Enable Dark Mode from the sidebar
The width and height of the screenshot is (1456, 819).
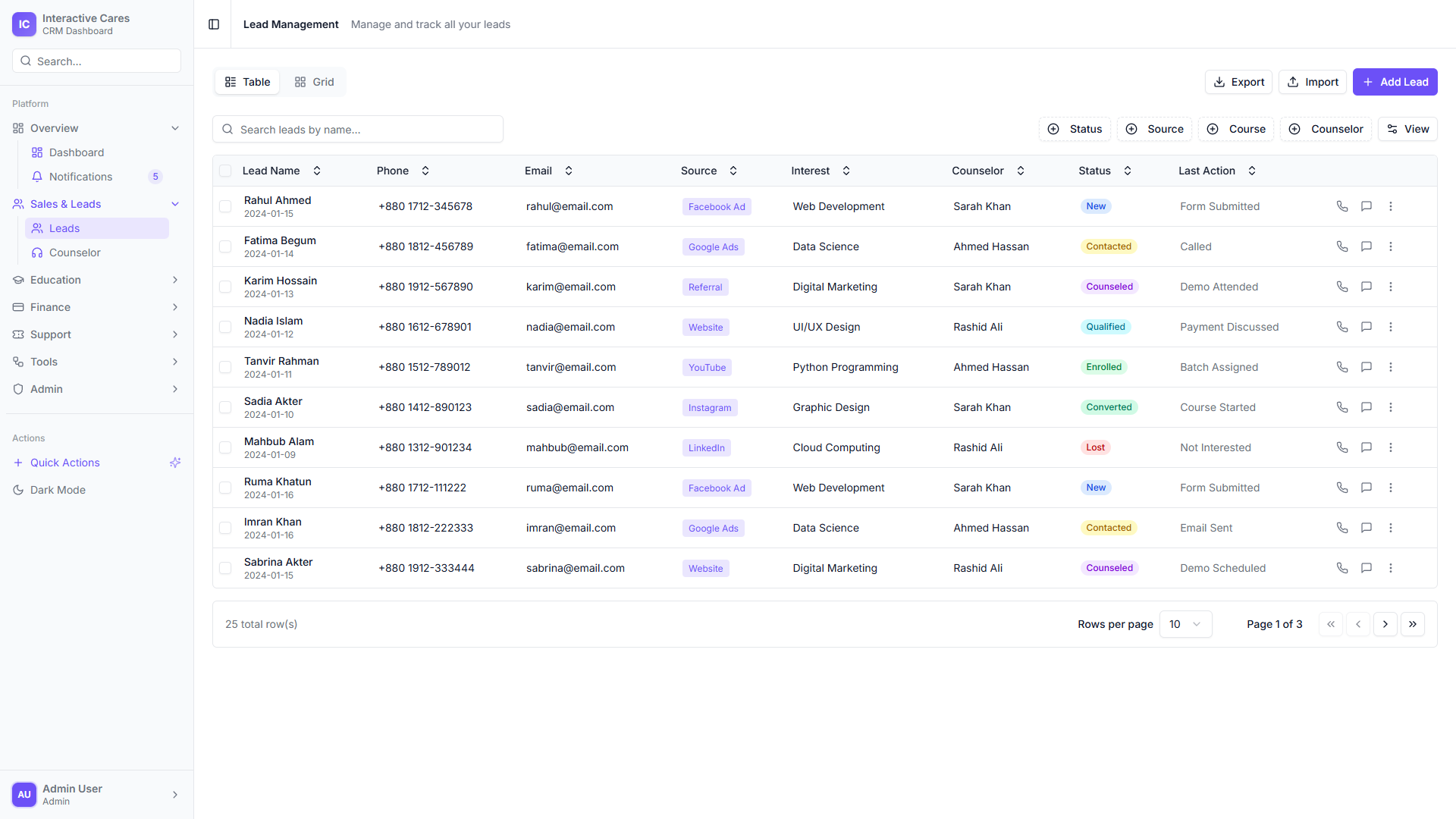click(57, 490)
